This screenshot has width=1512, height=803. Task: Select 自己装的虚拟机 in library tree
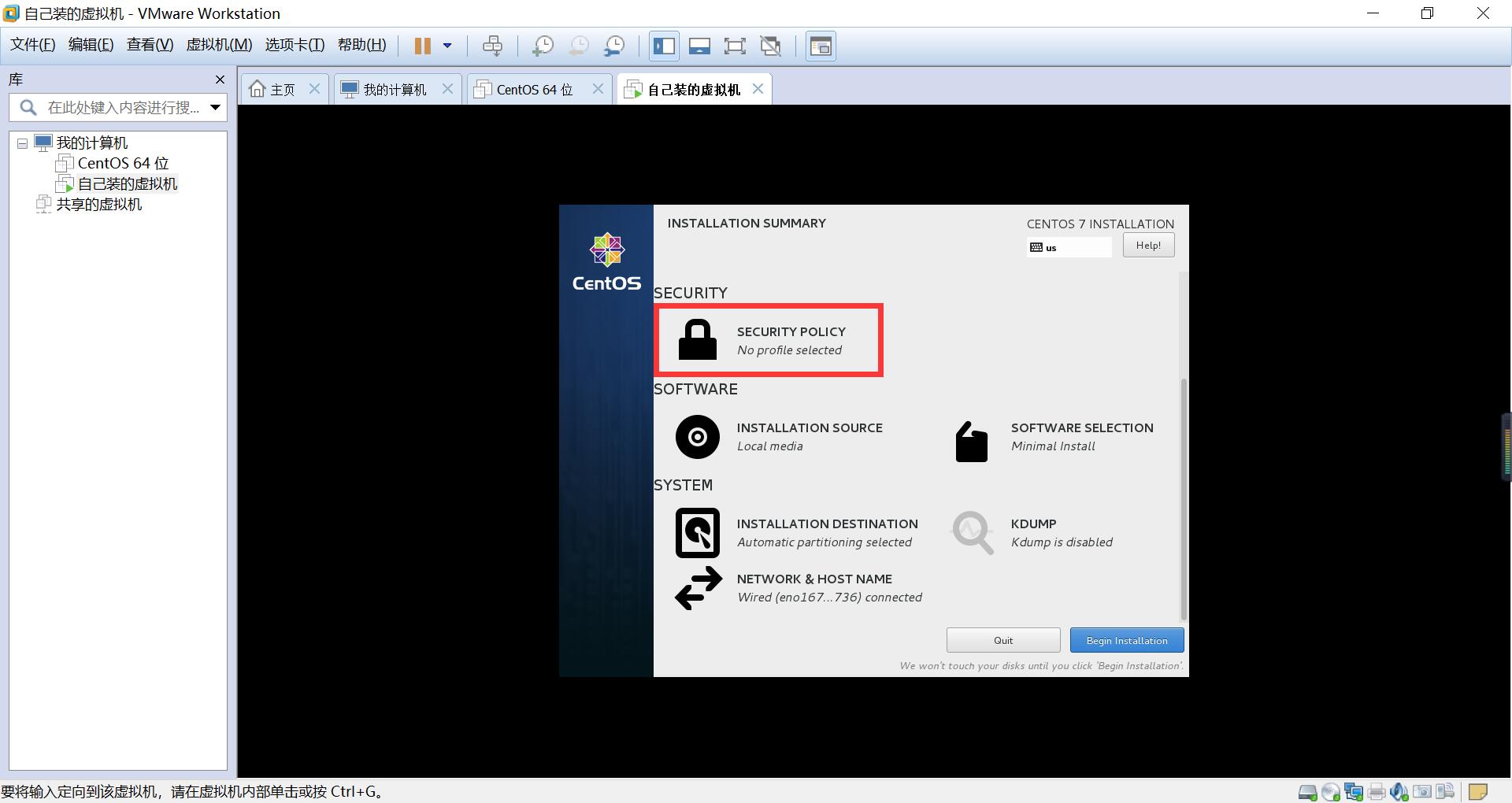pyautogui.click(x=127, y=183)
